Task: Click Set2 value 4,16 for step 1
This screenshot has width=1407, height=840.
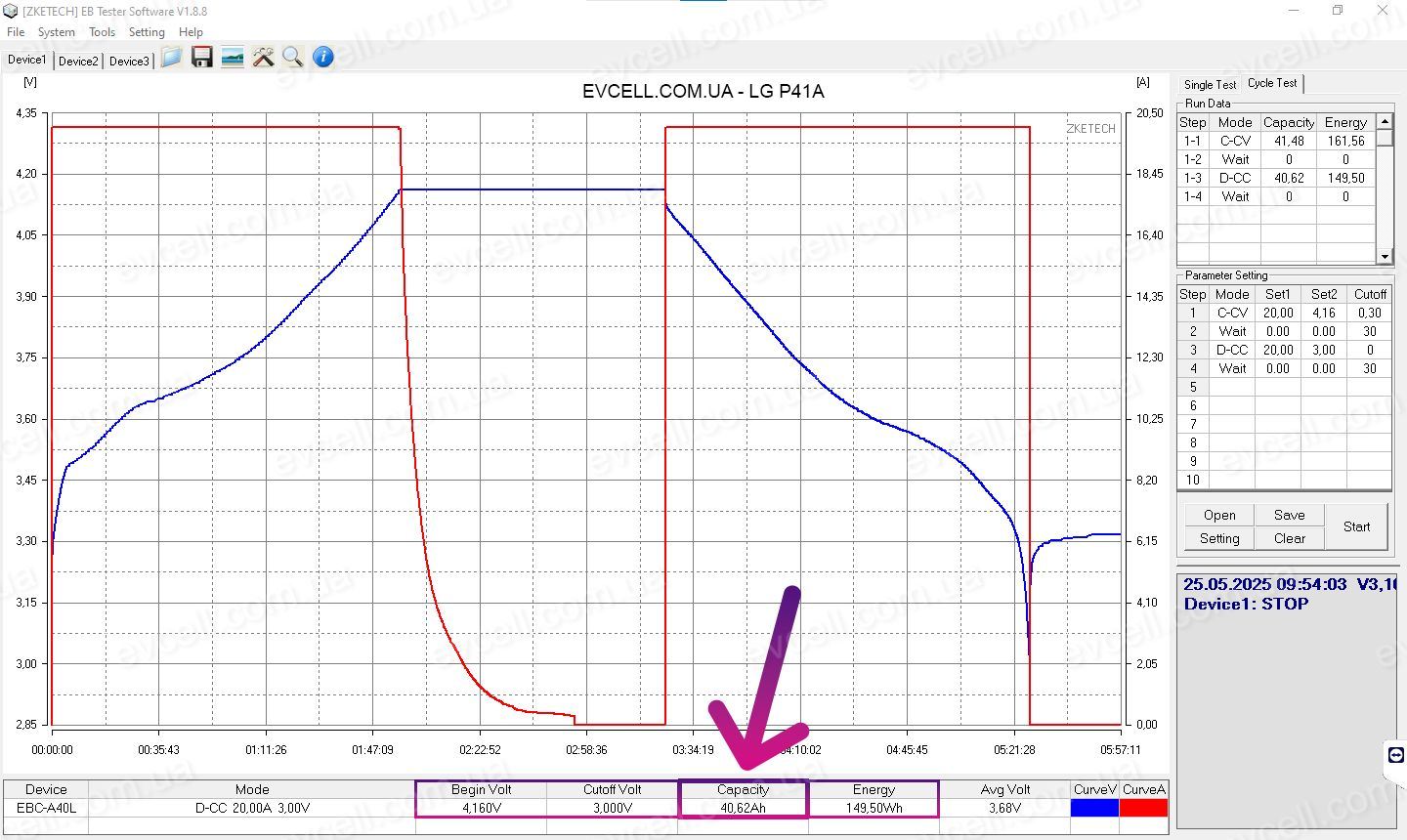Action: [1324, 313]
